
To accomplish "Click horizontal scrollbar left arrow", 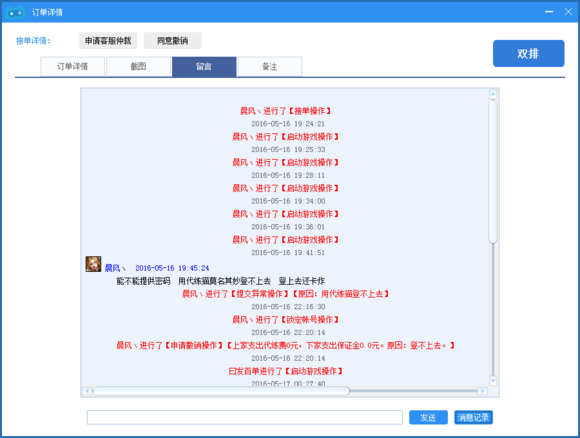I will (87, 391).
